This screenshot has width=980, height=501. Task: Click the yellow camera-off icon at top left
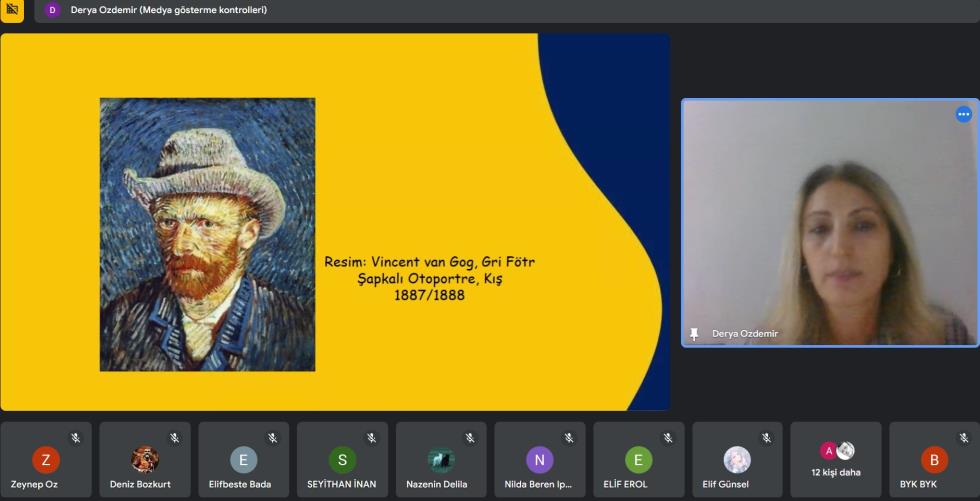[x=12, y=10]
